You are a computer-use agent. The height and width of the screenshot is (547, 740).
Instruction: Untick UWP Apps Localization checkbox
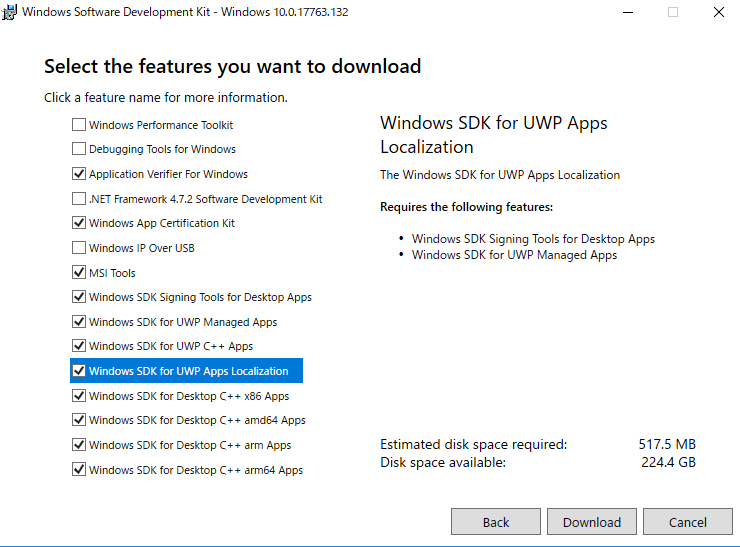tap(79, 371)
